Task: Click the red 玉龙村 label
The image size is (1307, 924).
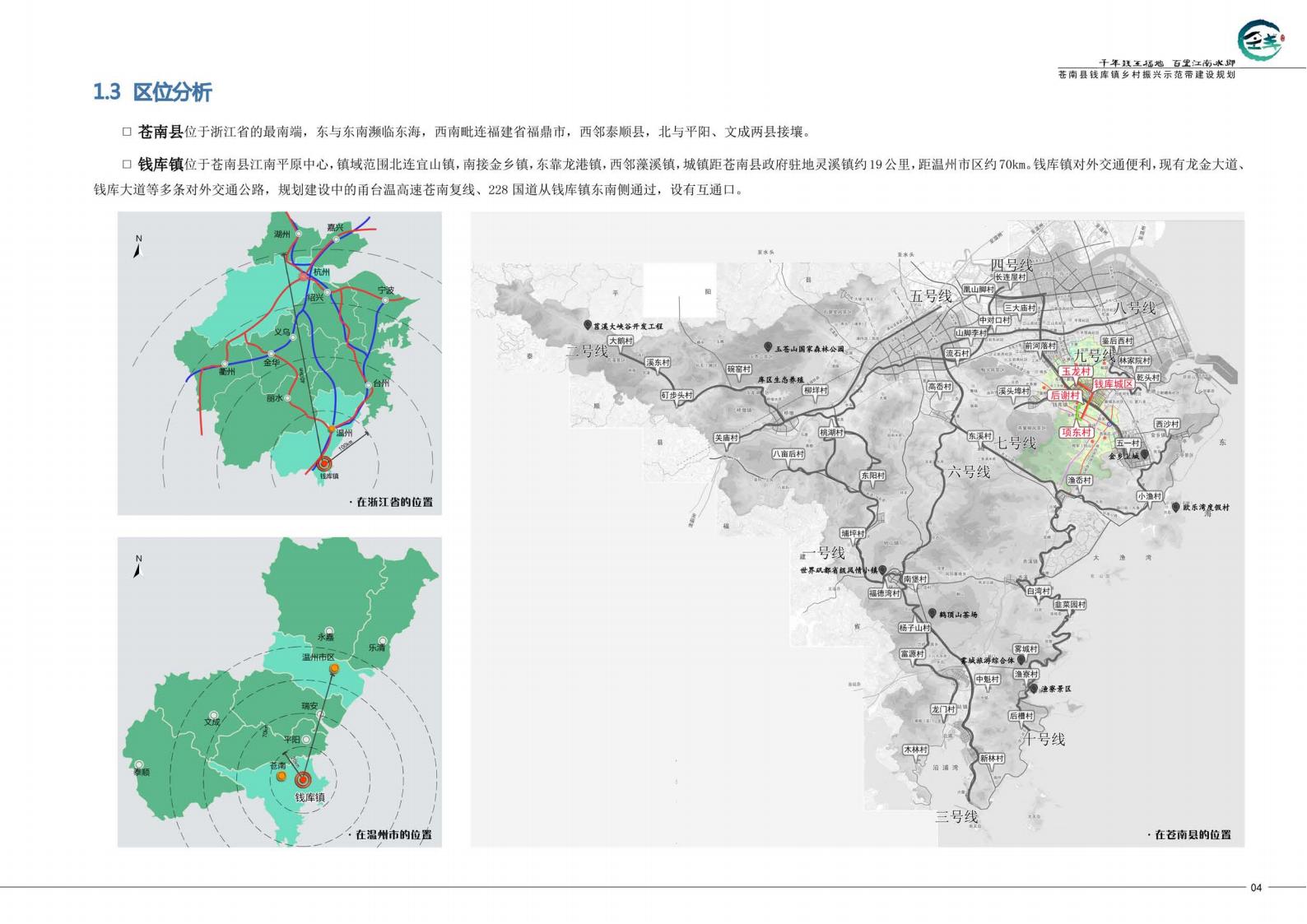Action: point(1076,372)
